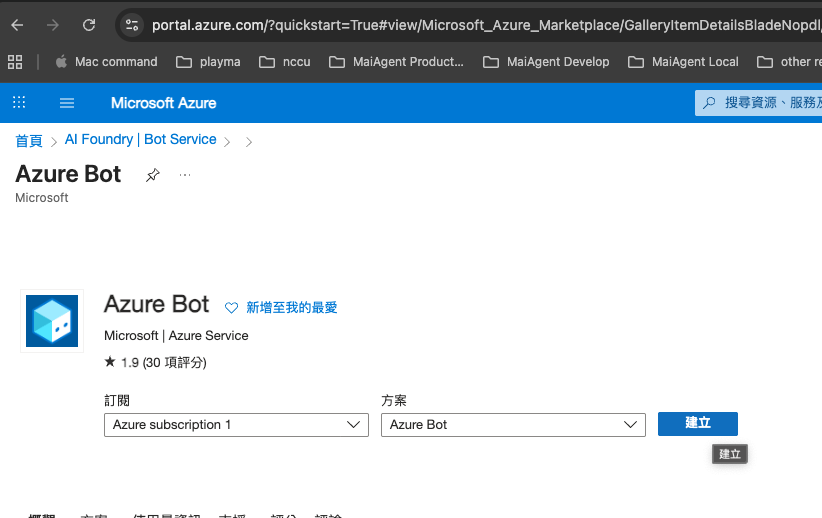Open the Microsoft apps waffle launcher
Image resolution: width=822 pixels, height=518 pixels.
pyautogui.click(x=19, y=102)
